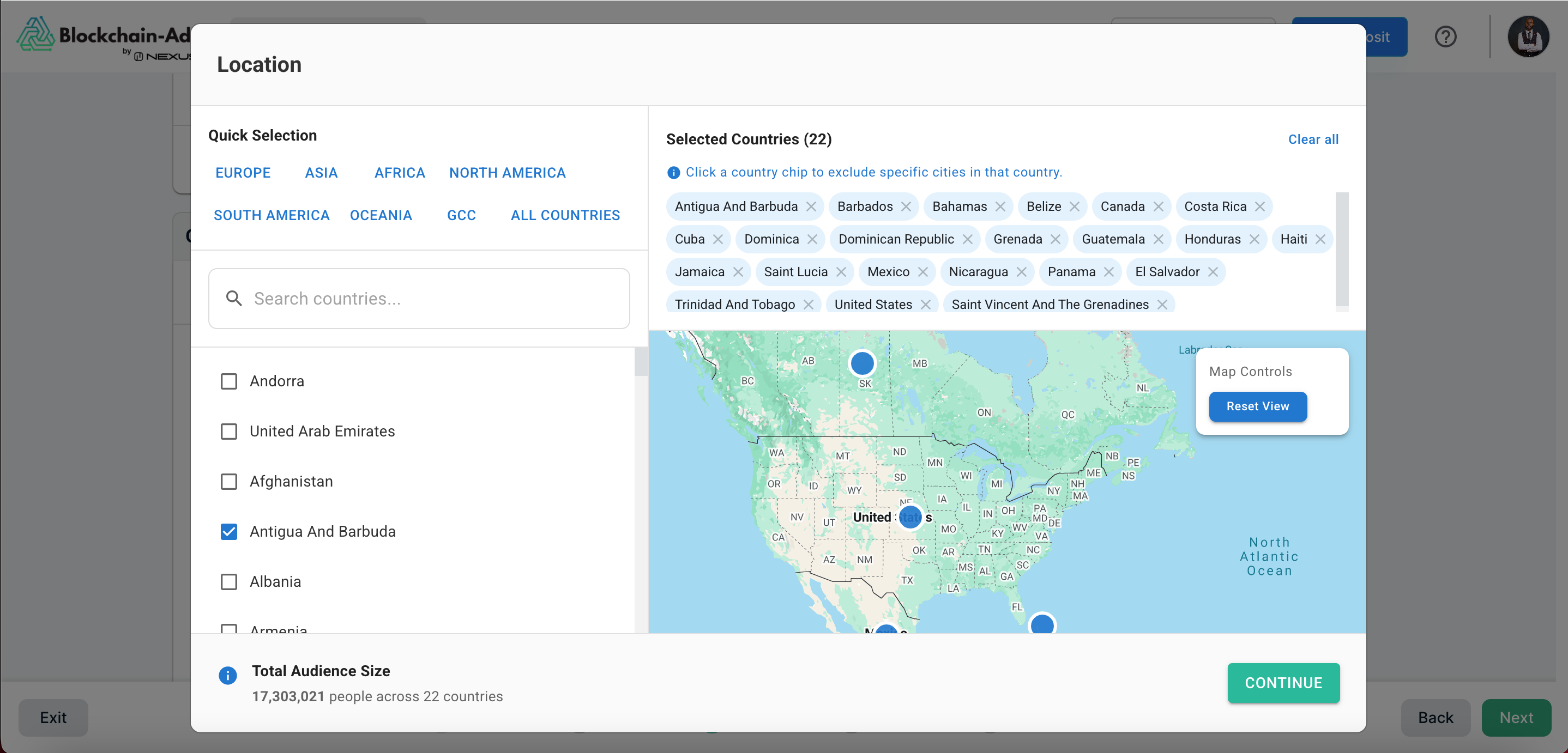Open the user profile avatar
Screen dimensions: 1568x753
1528,37
